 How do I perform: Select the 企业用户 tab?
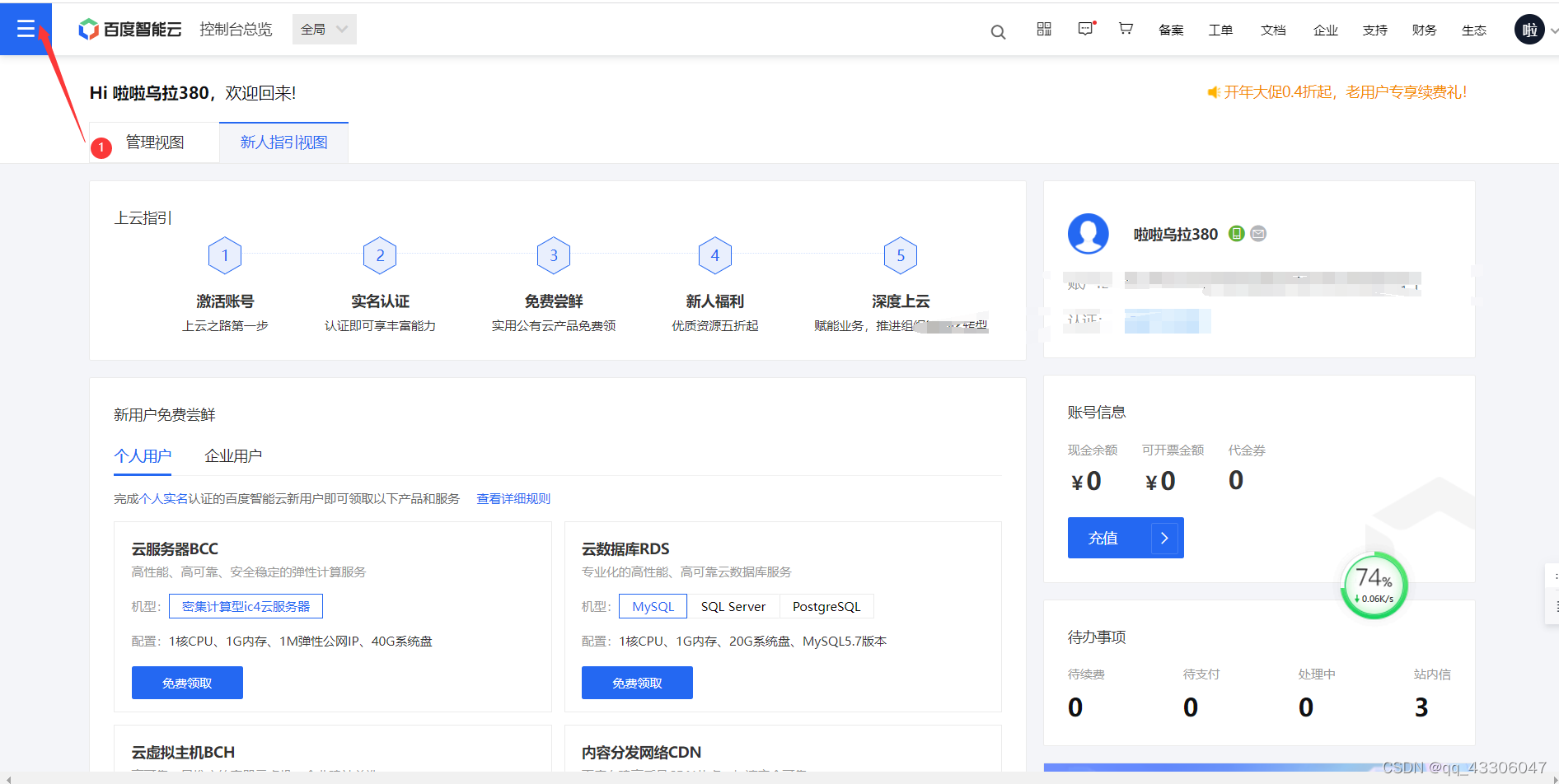tap(233, 456)
